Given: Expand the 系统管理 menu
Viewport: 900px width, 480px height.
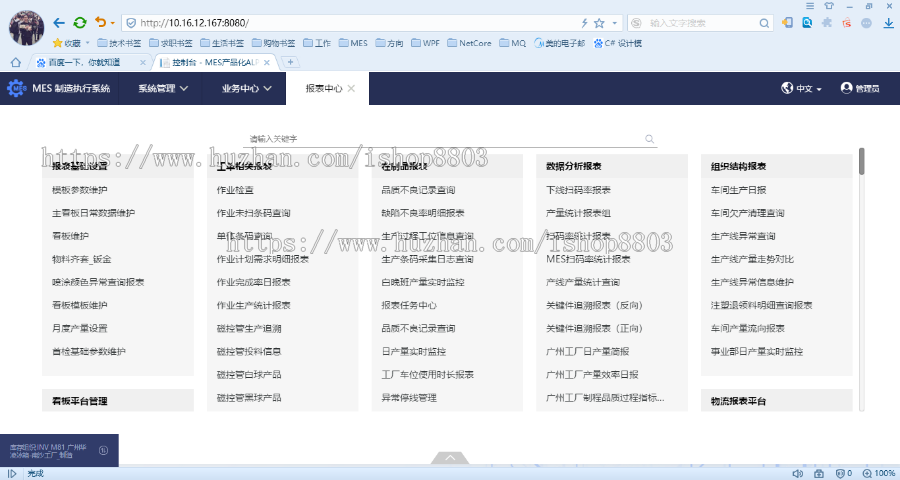Looking at the screenshot, I should pyautogui.click(x=163, y=88).
